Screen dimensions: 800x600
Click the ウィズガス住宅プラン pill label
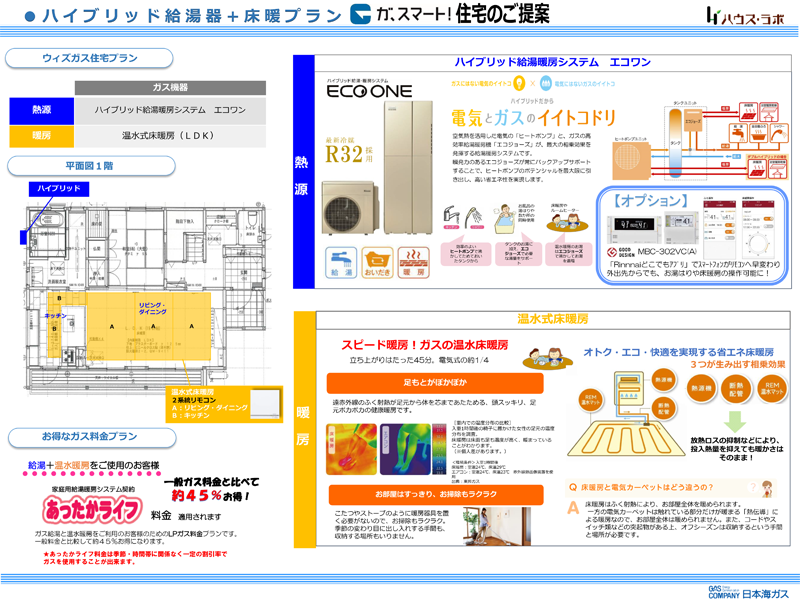click(x=89, y=58)
